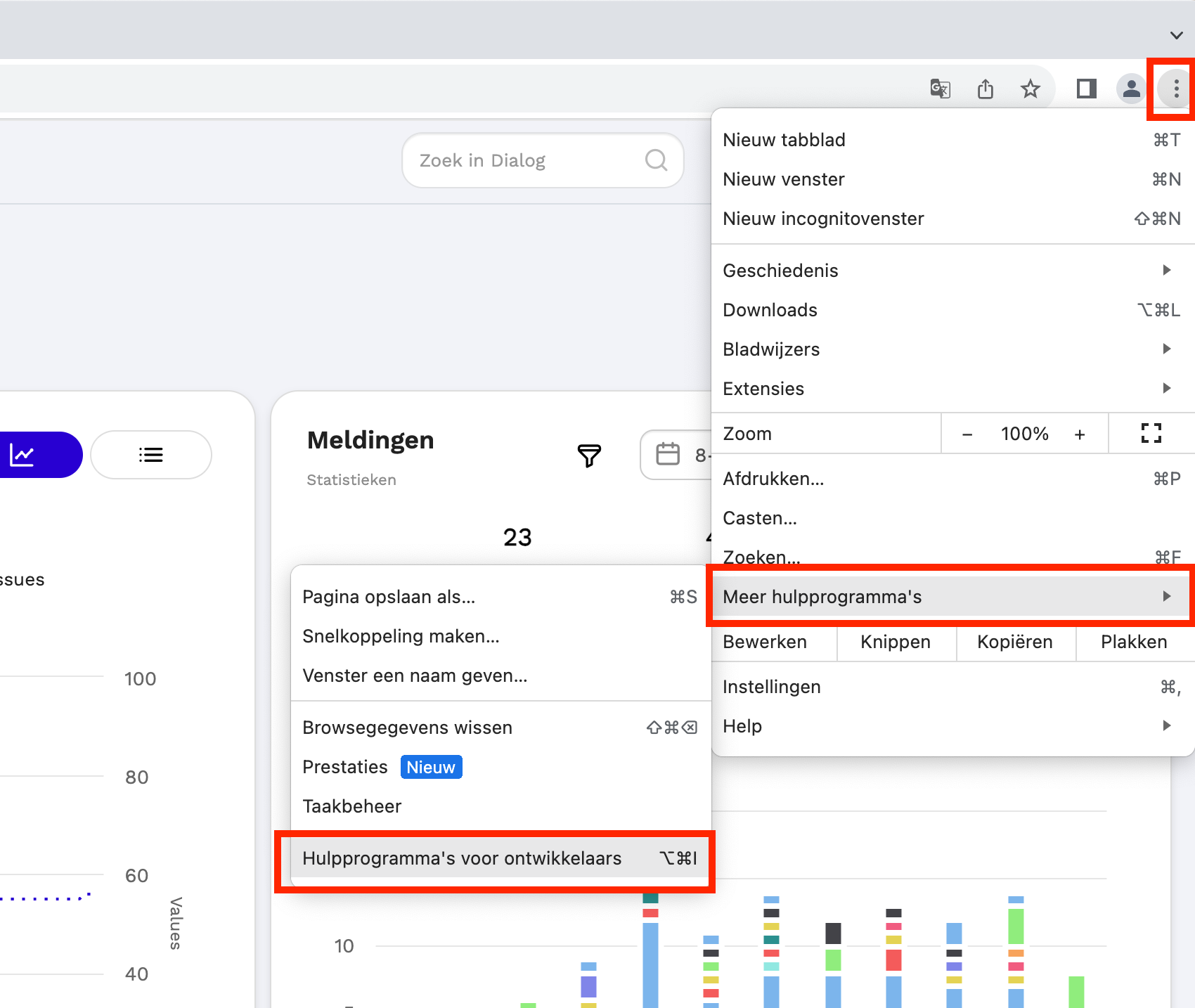Click Plakken in the edit row
The image size is (1195, 1008).
click(1134, 642)
